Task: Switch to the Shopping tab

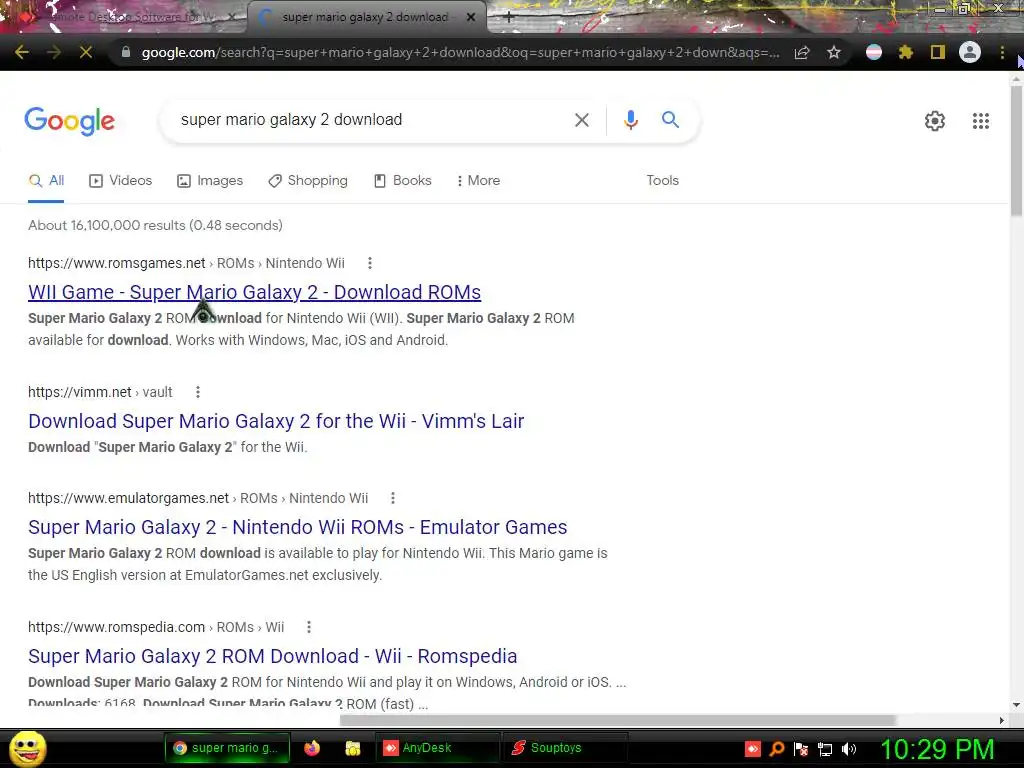Action: pos(308,181)
